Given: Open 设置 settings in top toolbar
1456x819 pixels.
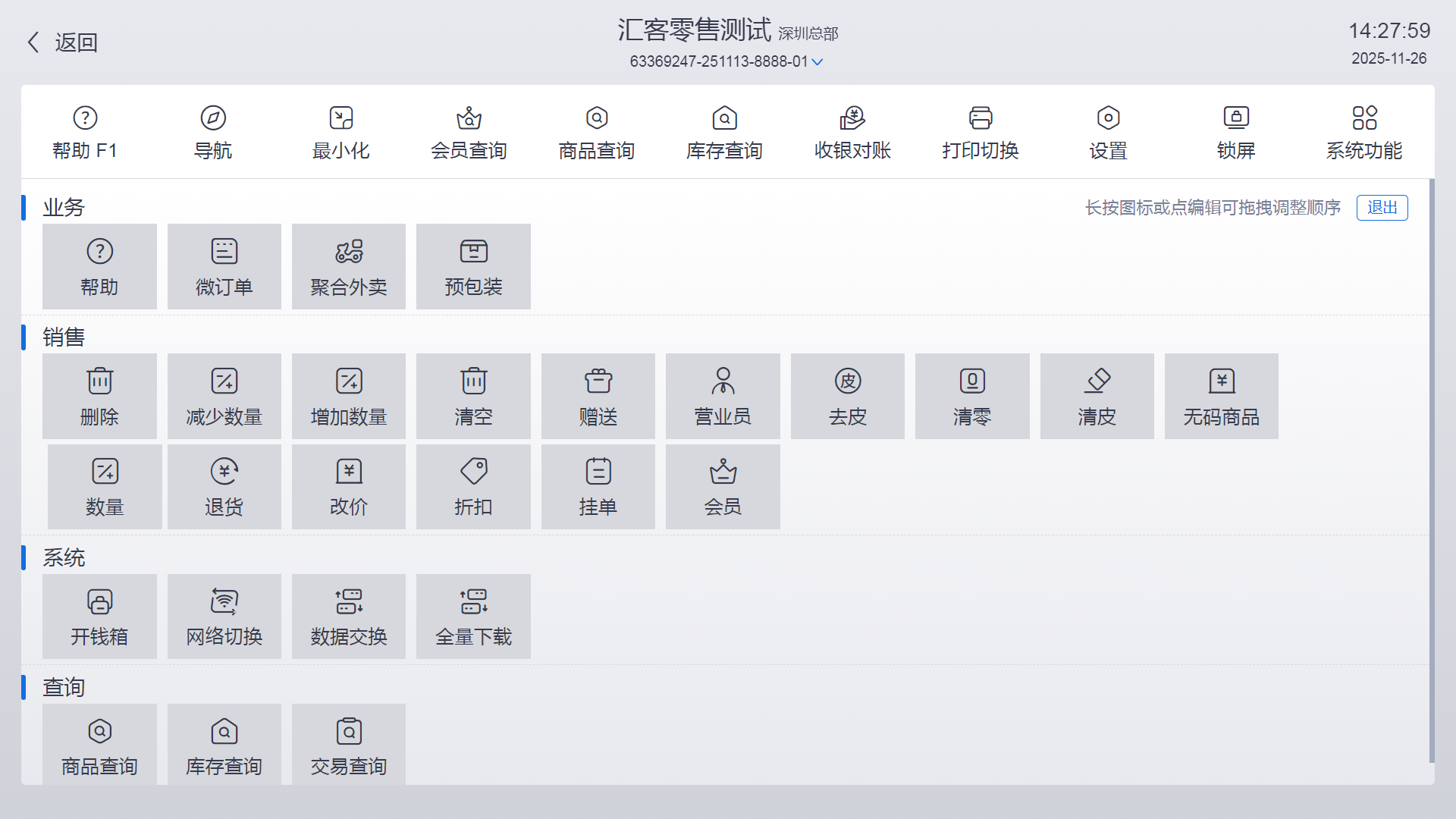Looking at the screenshot, I should [x=1108, y=132].
